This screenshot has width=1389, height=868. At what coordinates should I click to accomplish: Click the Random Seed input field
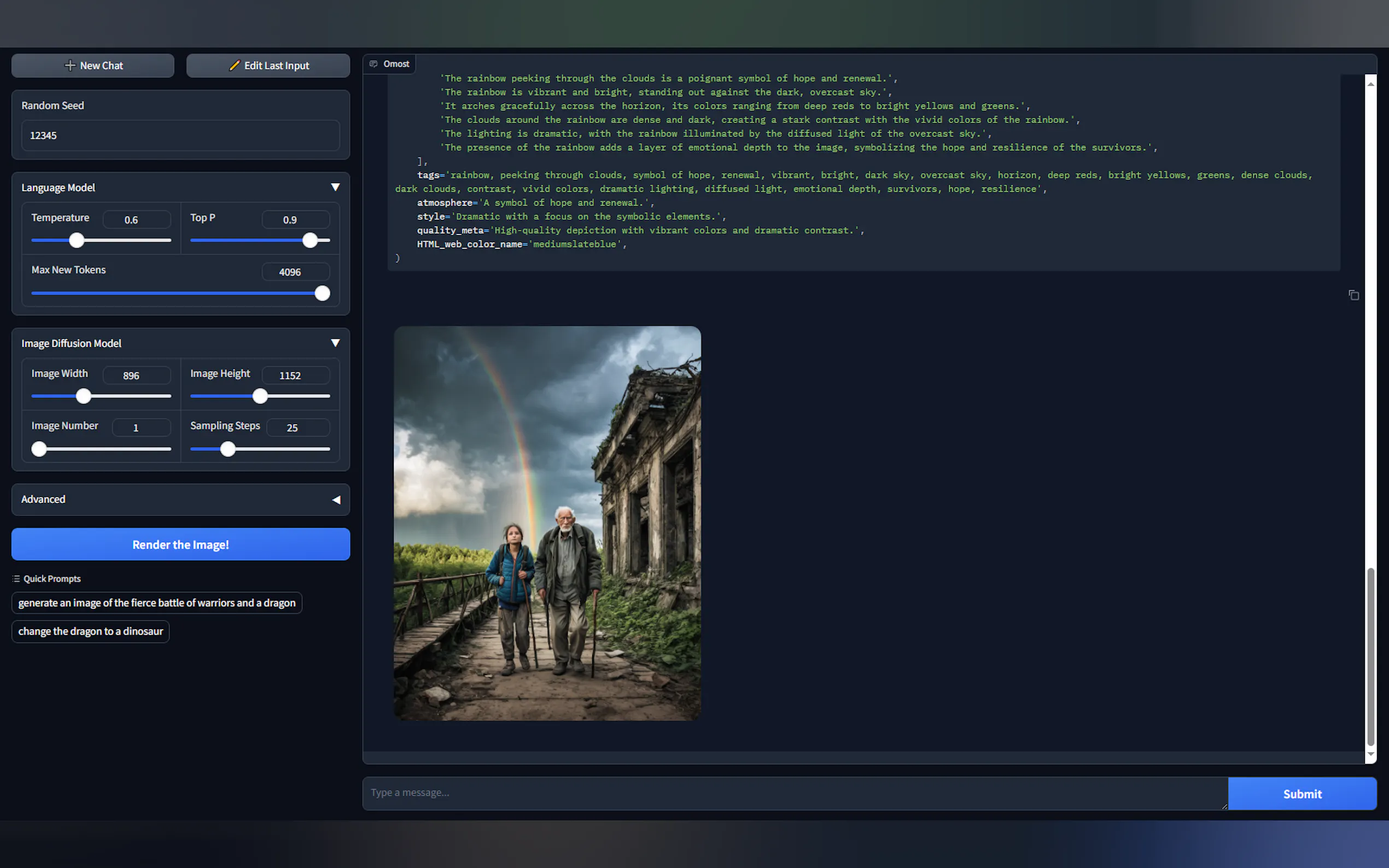(x=180, y=136)
